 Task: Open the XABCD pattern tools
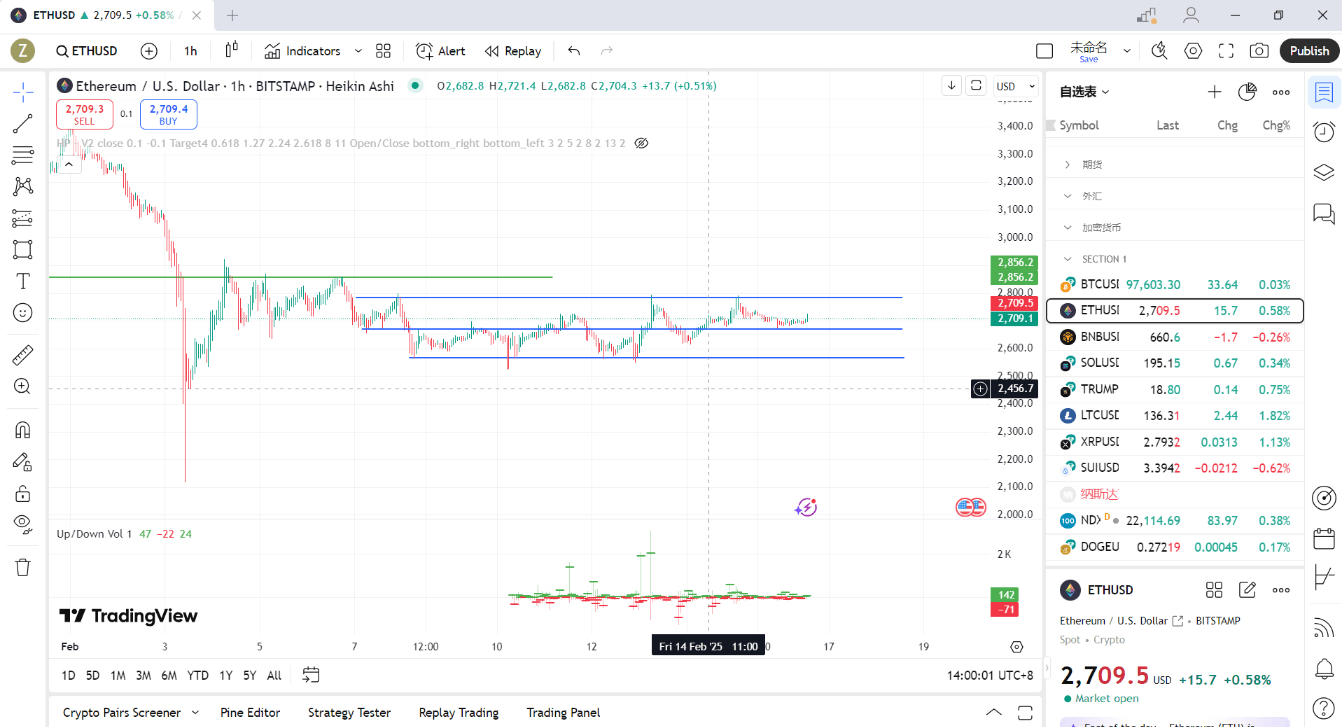[22, 186]
